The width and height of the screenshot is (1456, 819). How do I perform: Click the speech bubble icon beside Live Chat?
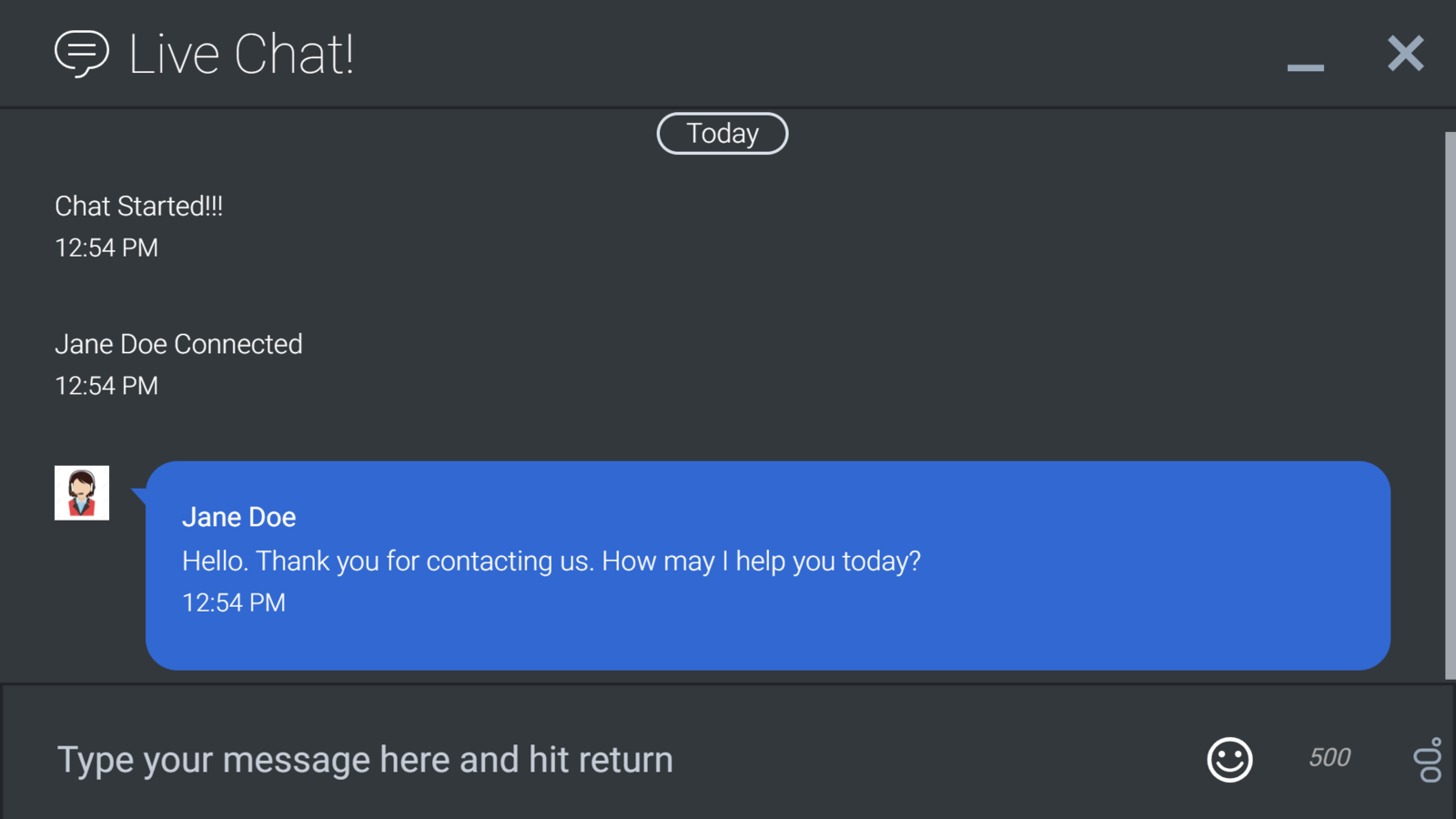tap(82, 54)
